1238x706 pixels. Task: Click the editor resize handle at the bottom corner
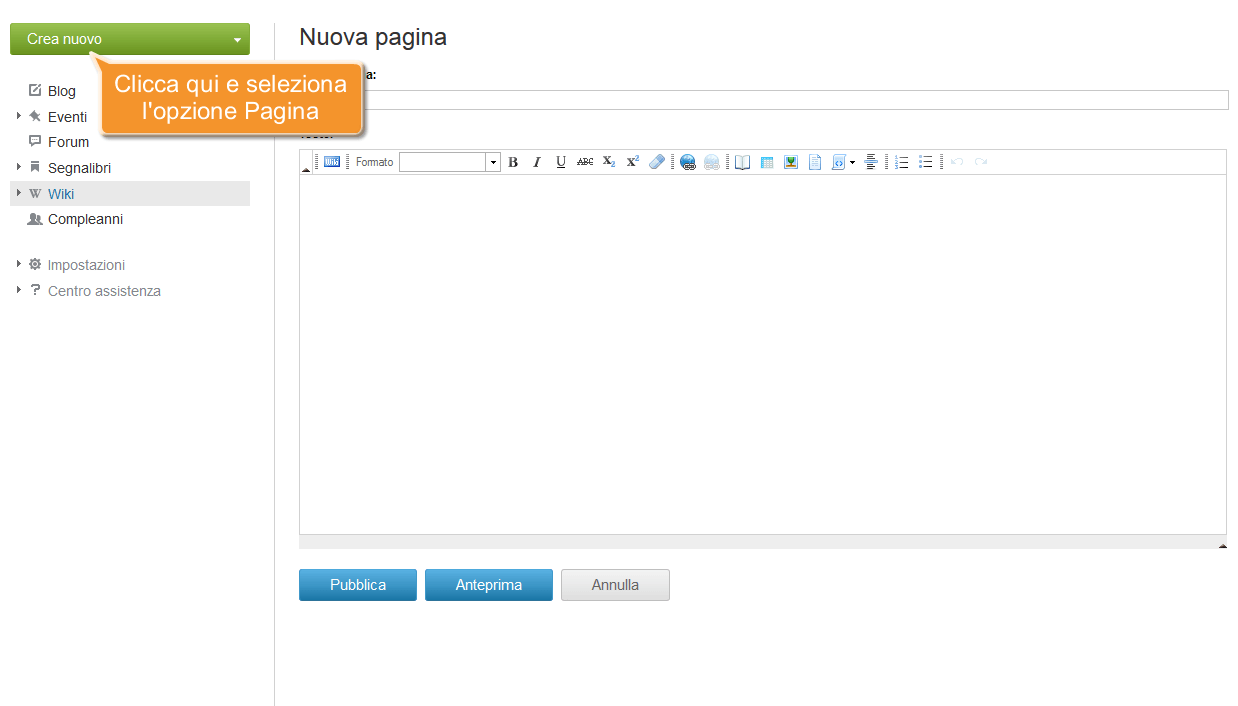(1222, 545)
